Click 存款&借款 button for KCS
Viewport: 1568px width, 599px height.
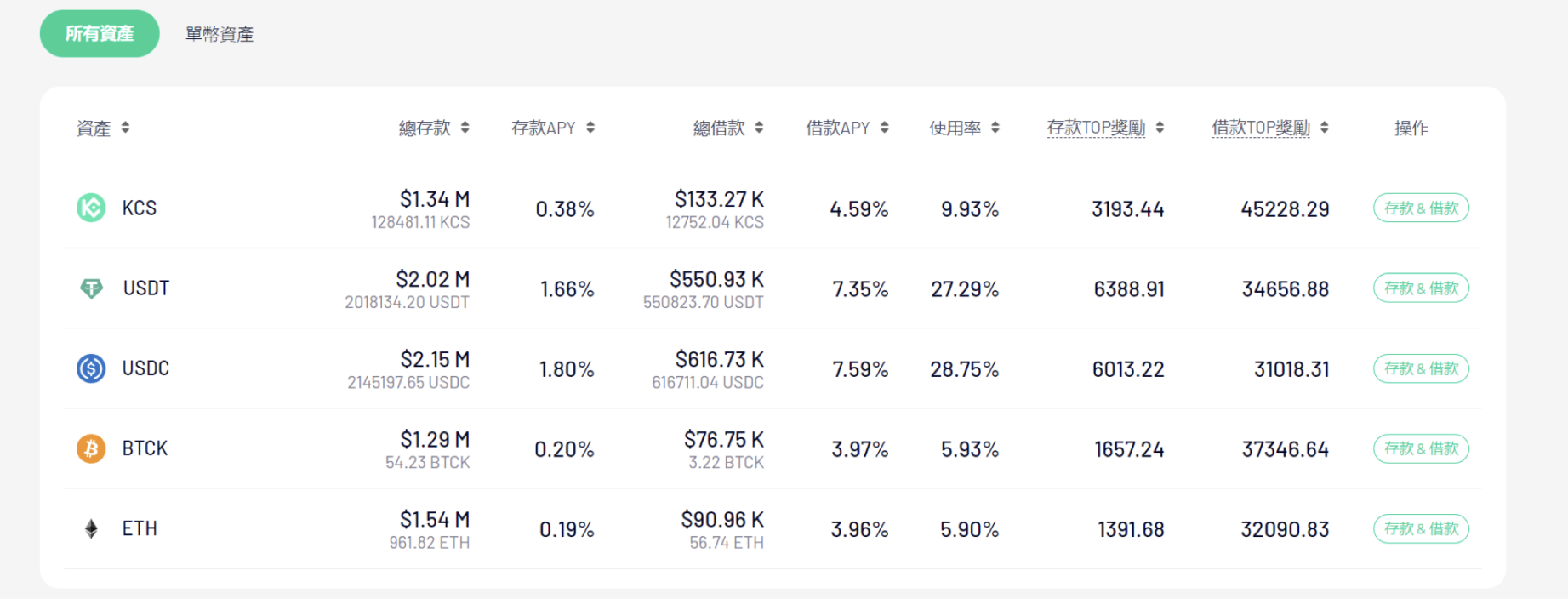(1421, 208)
